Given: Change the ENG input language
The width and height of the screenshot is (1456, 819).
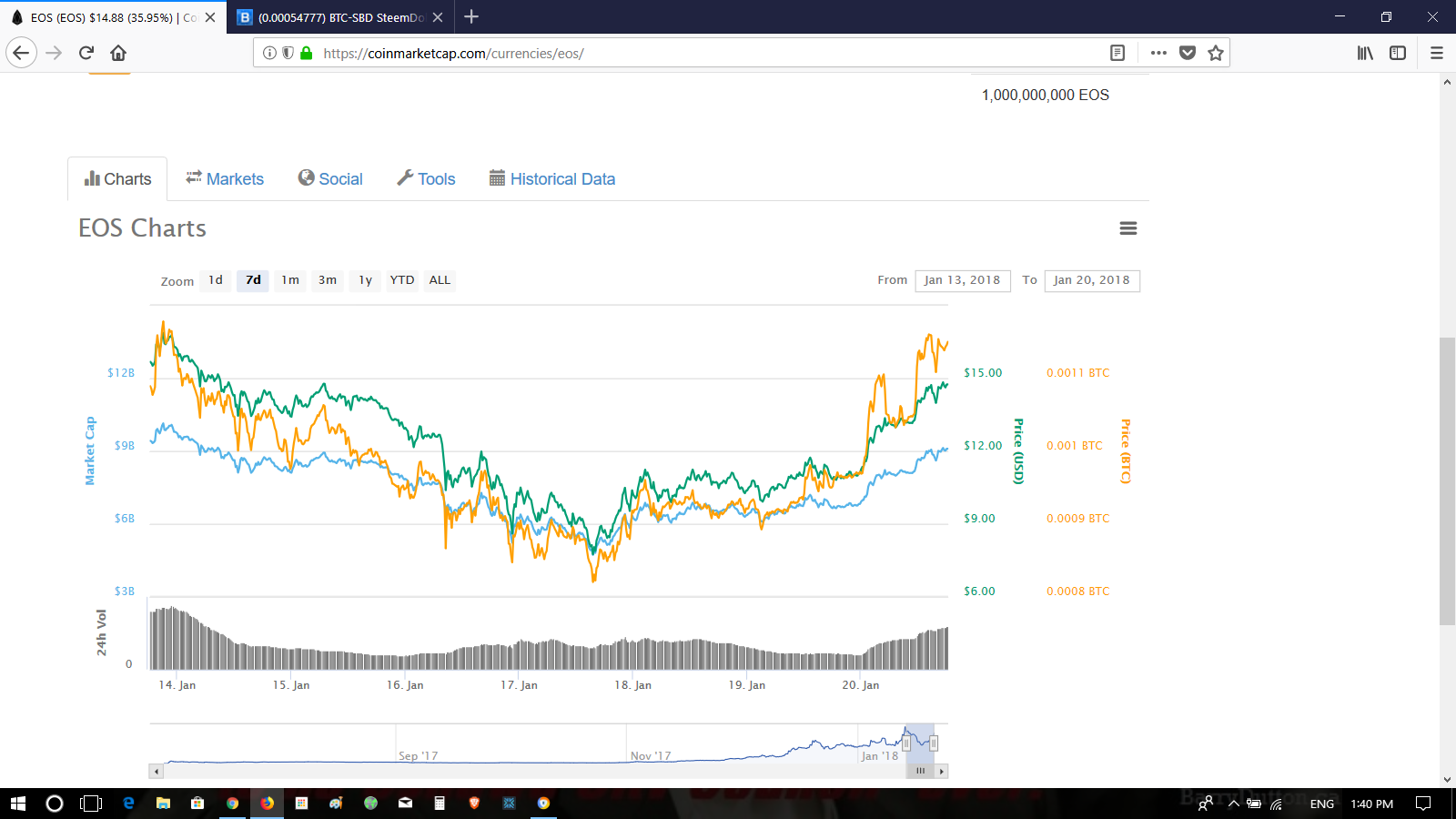Looking at the screenshot, I should pyautogui.click(x=1322, y=804).
